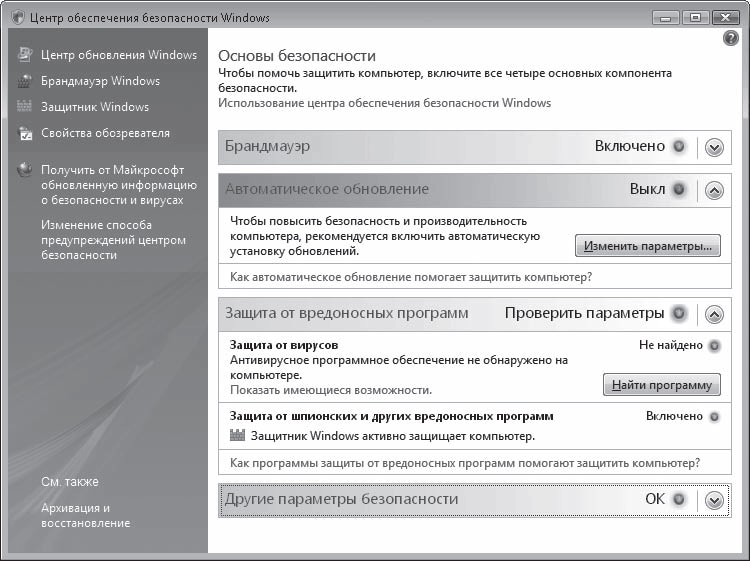
Task: Click the globe icon beside Microsoft info link
Action: [x=25, y=169]
